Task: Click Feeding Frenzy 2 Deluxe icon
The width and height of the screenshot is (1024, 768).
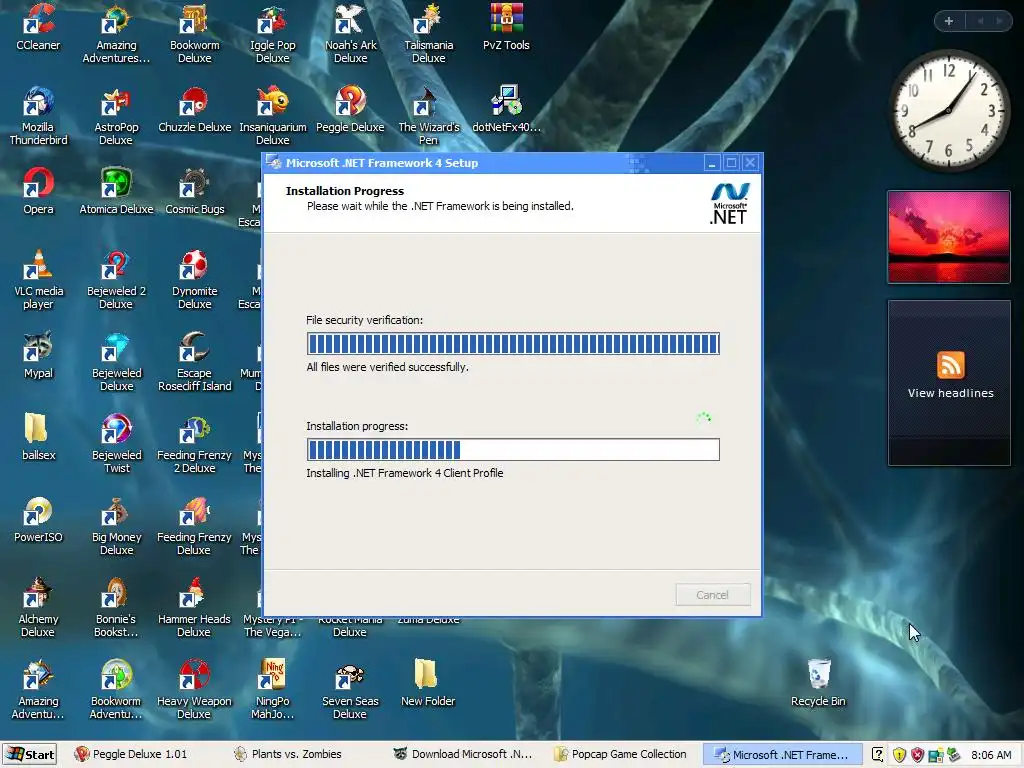Action: 194,430
